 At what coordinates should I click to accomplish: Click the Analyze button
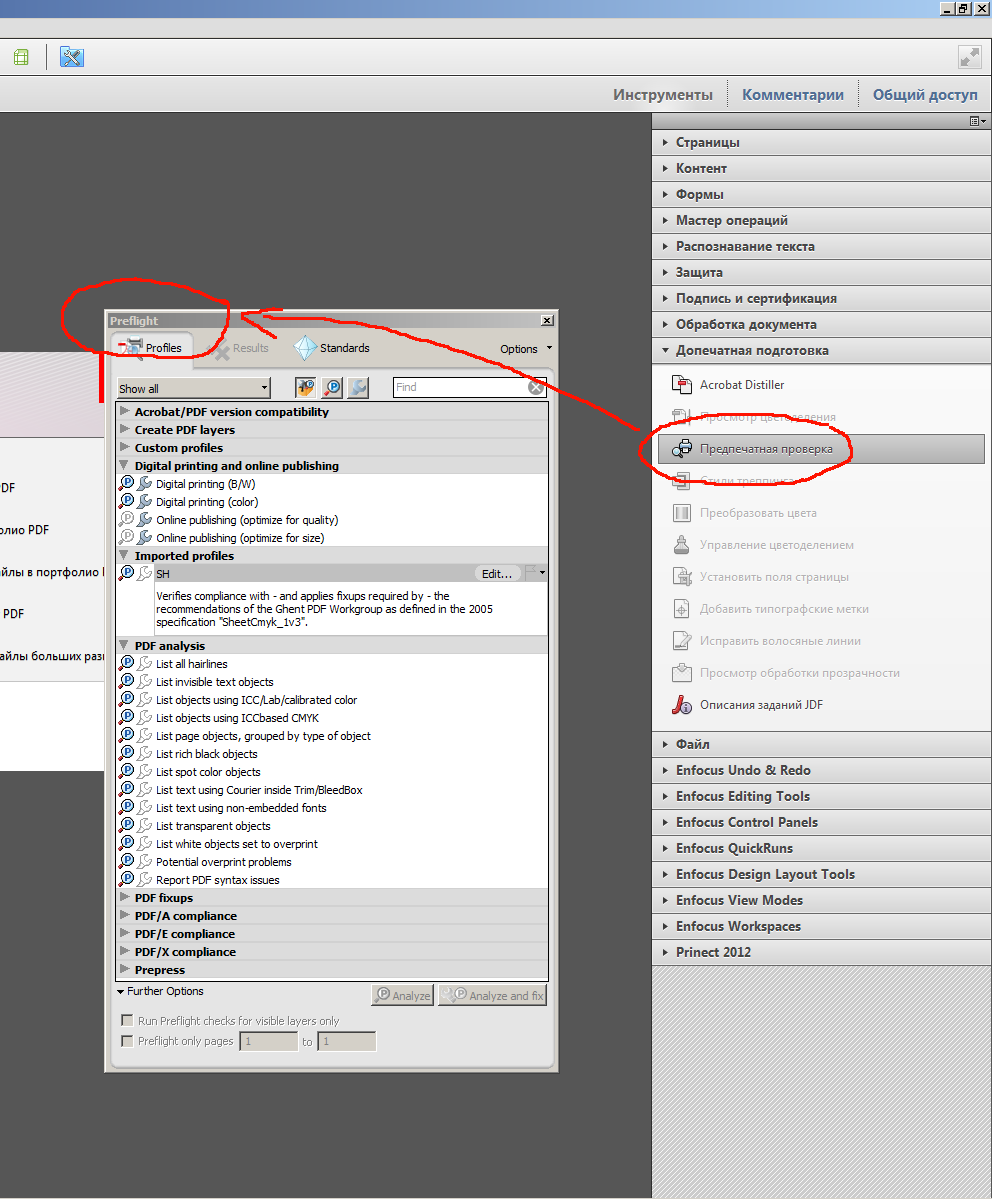[403, 995]
